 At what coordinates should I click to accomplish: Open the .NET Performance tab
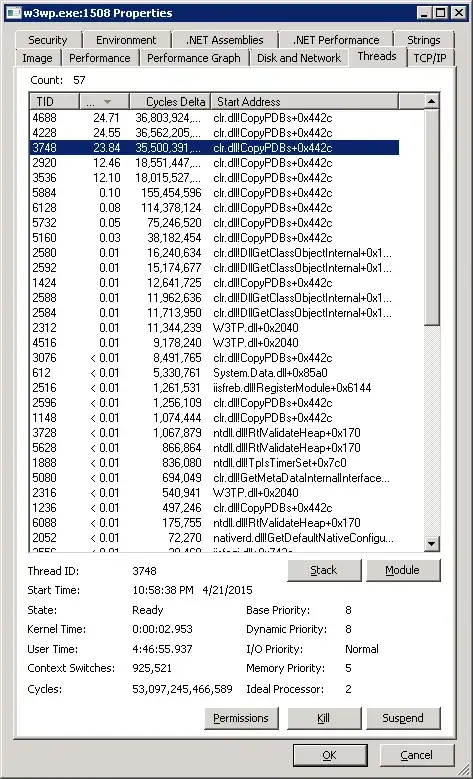[x=336, y=40]
